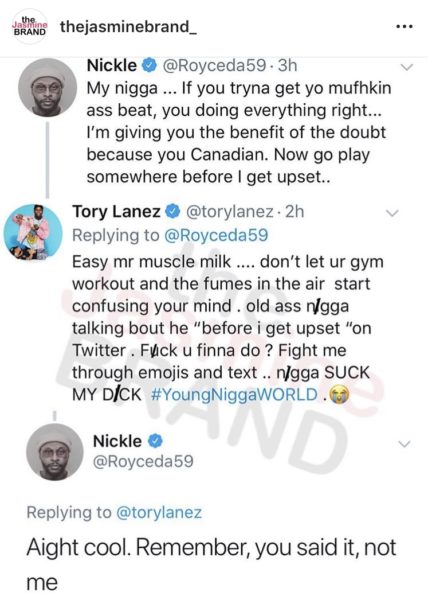Click verified badge on bottom Nickle tweet

coord(155,441)
